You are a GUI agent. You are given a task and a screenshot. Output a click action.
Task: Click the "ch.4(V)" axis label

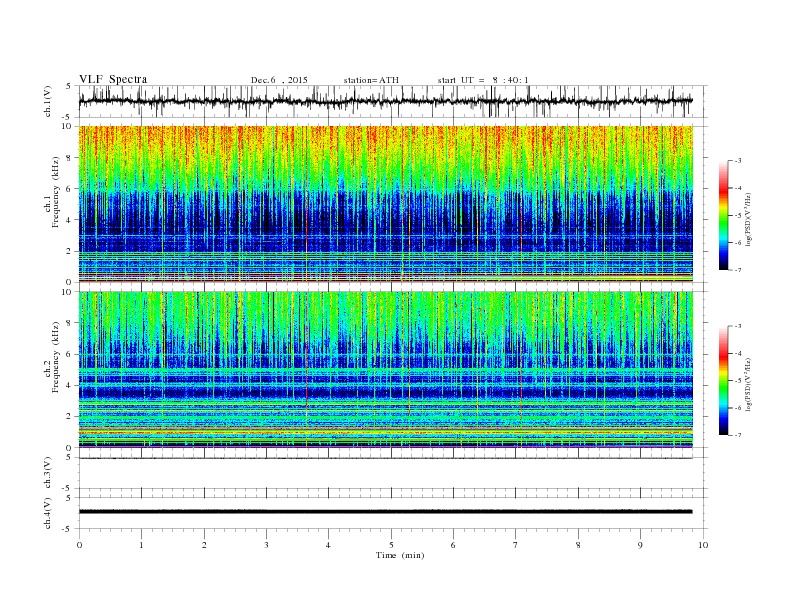point(48,513)
